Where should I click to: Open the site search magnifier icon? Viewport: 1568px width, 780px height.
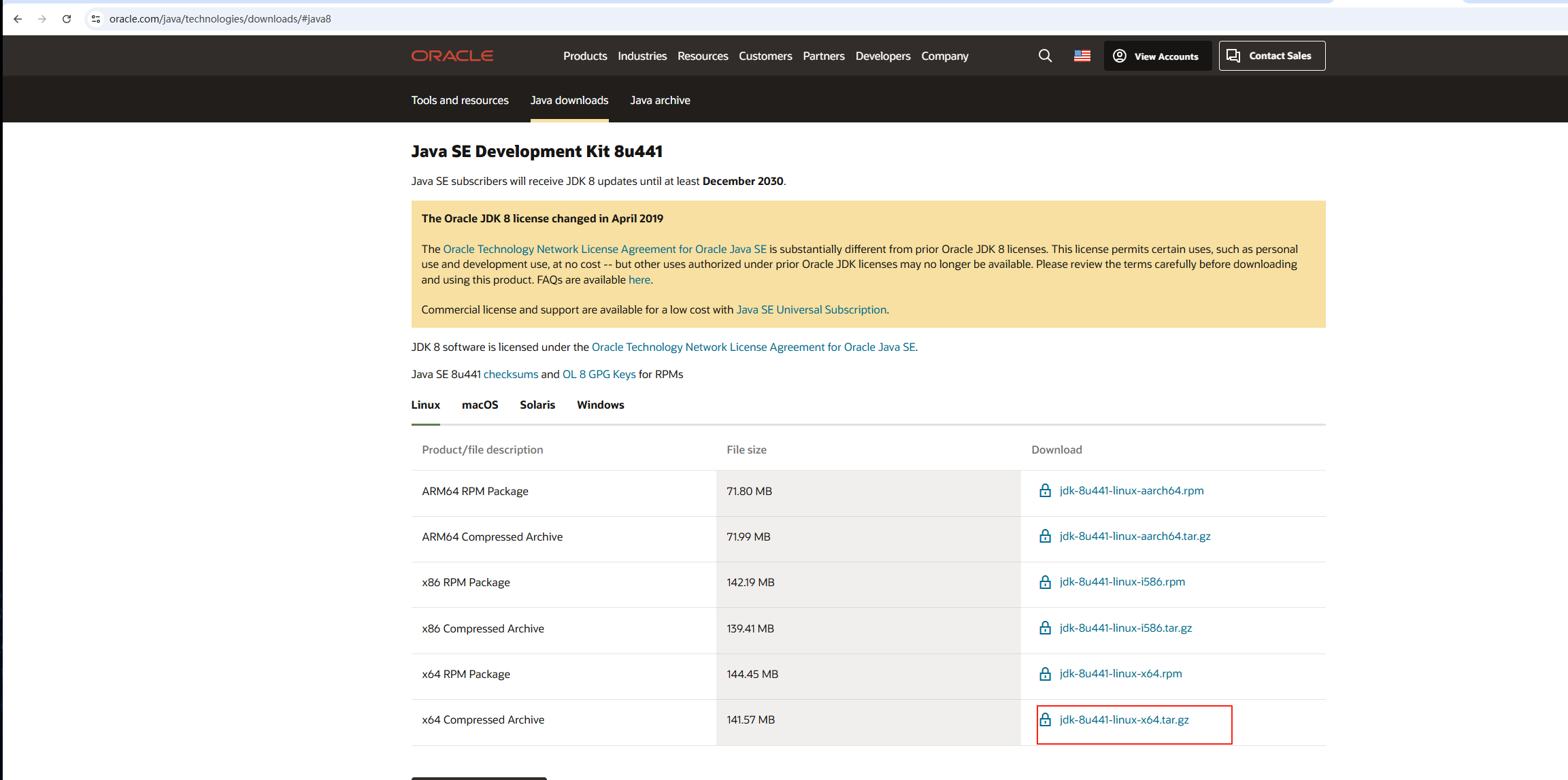click(1045, 56)
